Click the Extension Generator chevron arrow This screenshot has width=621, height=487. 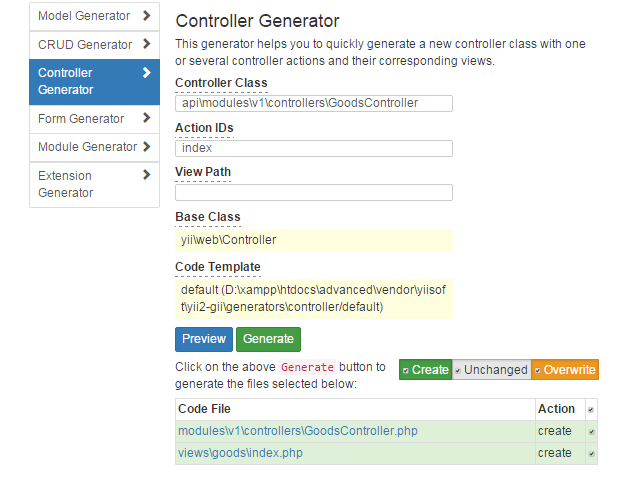pos(147,175)
